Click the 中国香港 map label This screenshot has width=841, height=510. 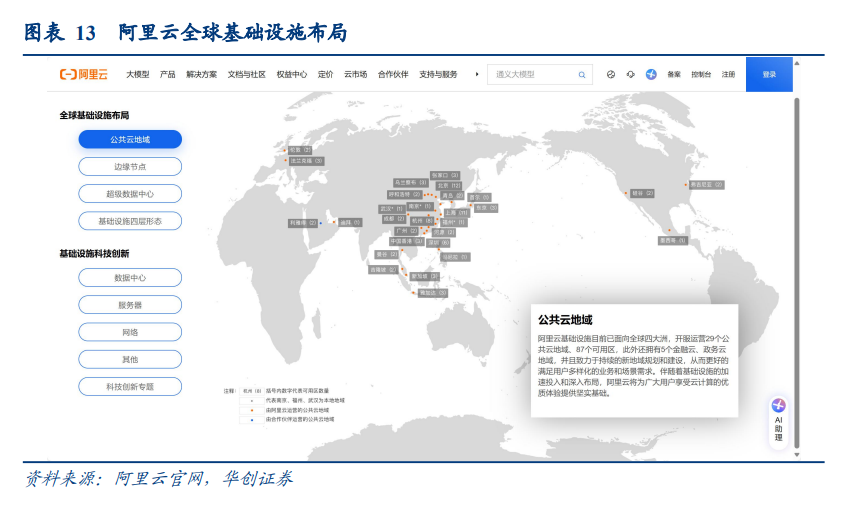(x=406, y=241)
